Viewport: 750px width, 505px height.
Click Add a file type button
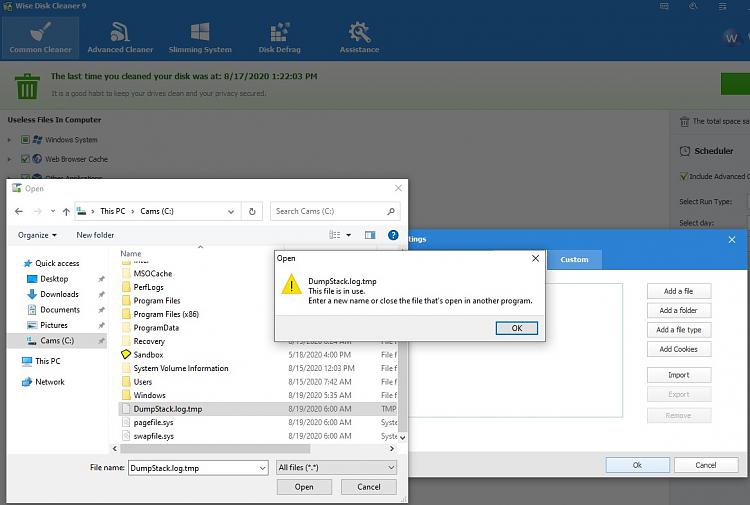(x=679, y=330)
